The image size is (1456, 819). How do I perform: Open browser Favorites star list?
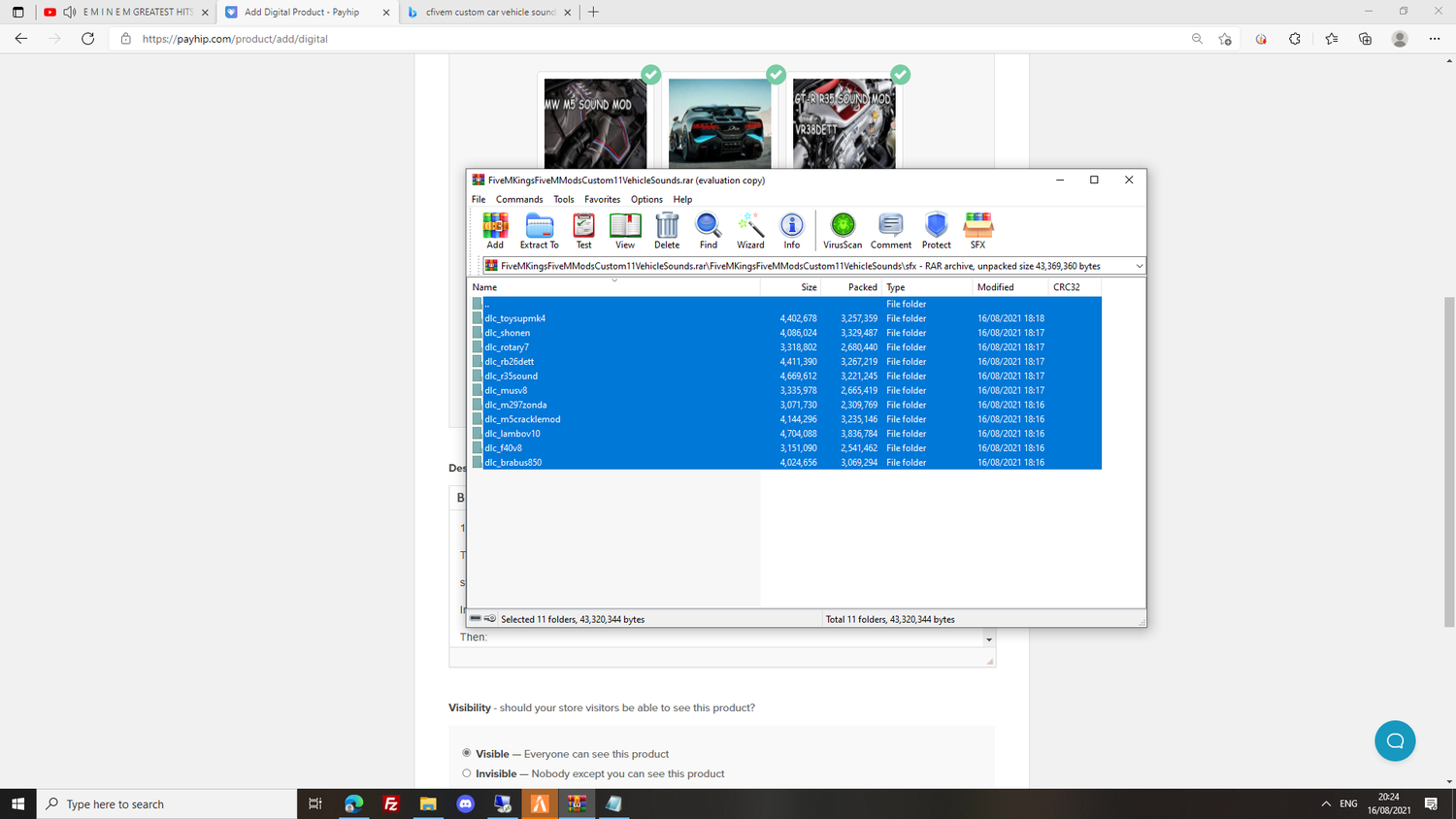(x=1331, y=39)
